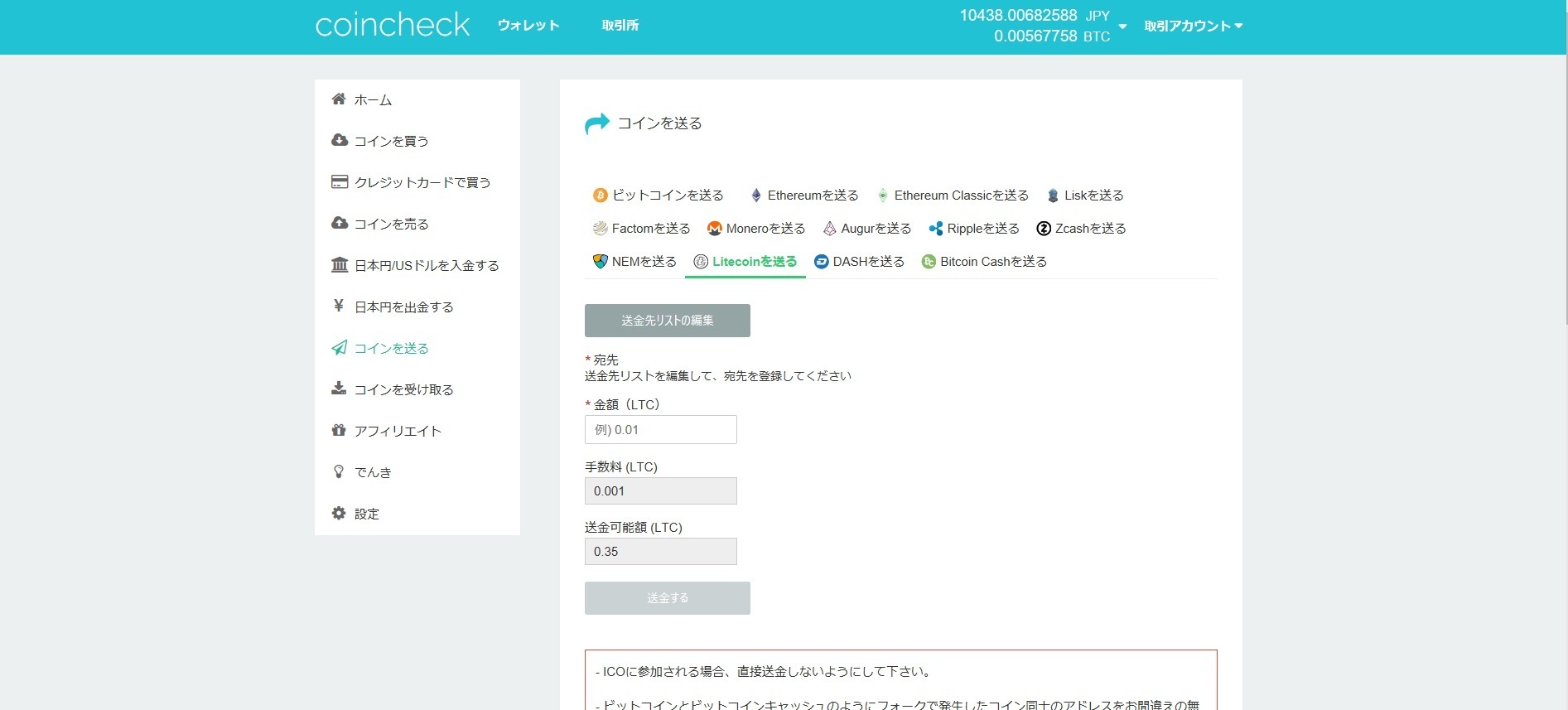
Task: Switch to Moneroを送る tab
Action: 756,229
